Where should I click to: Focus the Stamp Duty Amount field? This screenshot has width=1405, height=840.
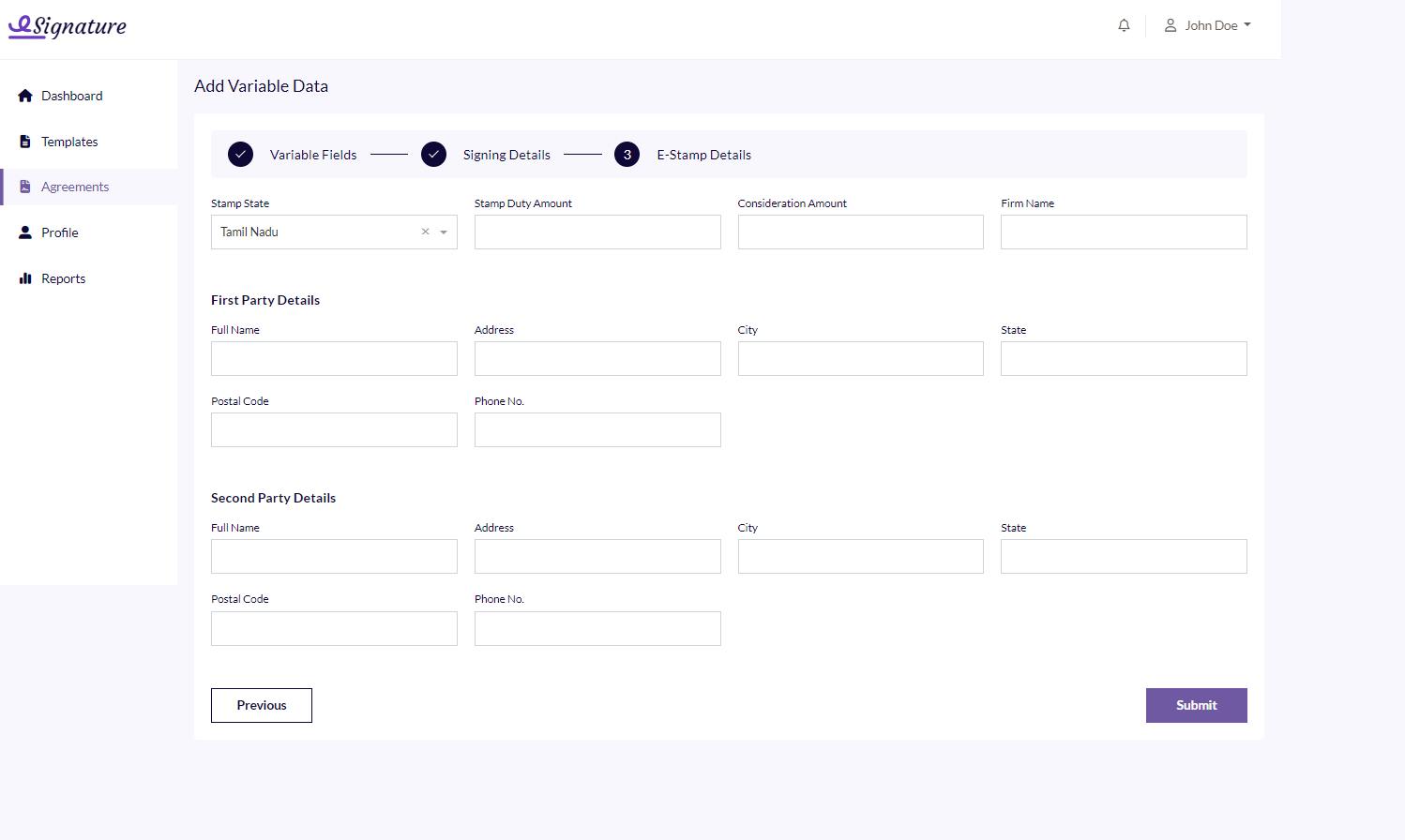[x=597, y=232]
